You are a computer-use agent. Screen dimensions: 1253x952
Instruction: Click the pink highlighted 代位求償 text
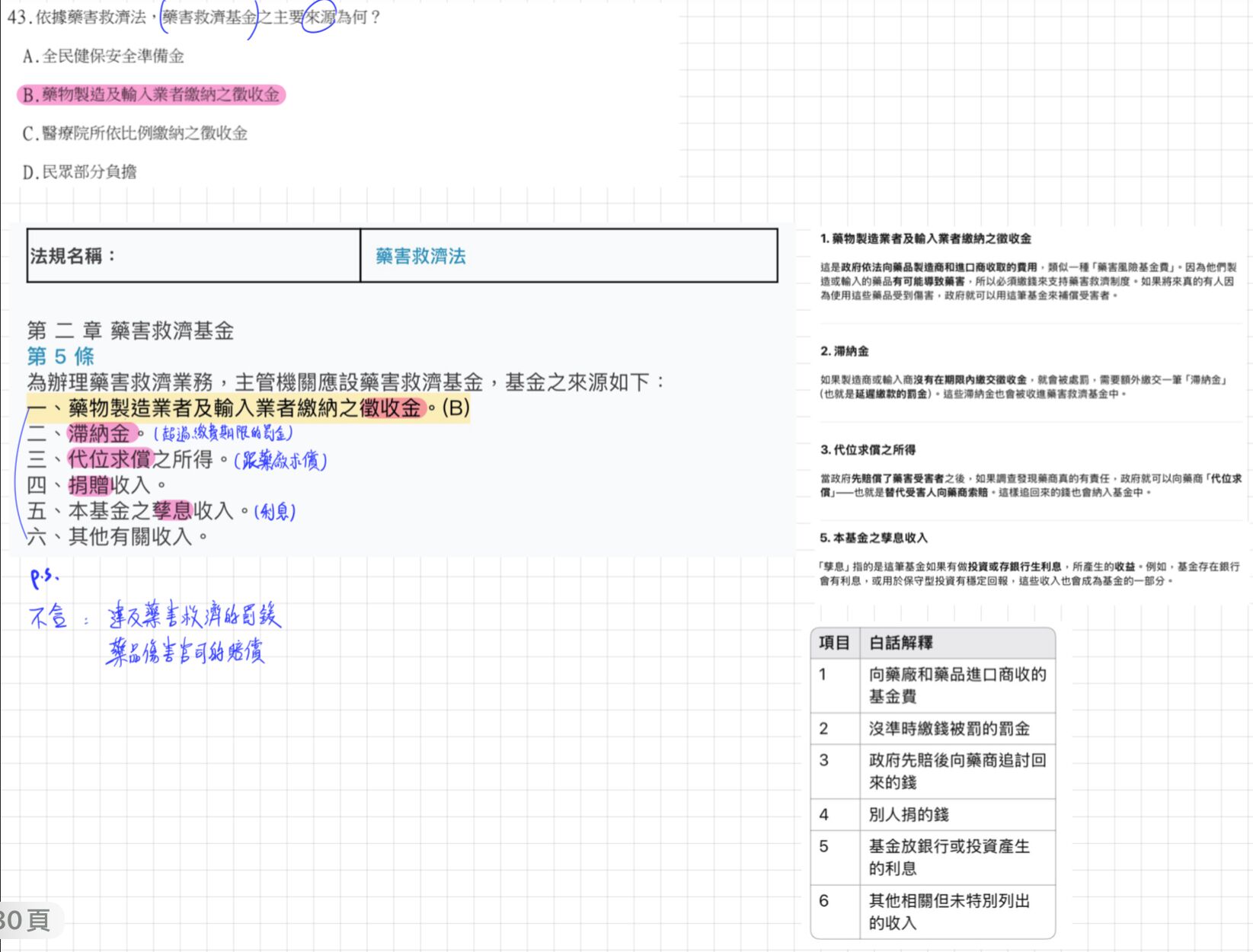(x=110, y=459)
